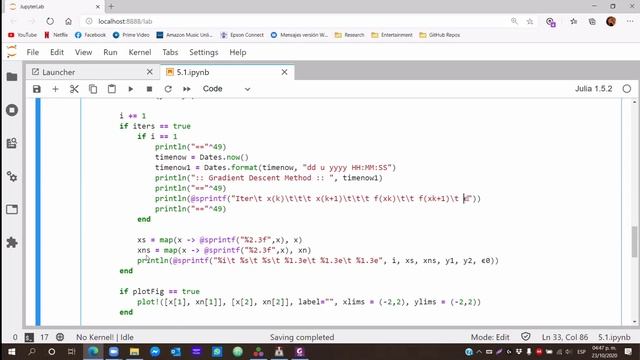
Task: Restart the kernel
Action: (168, 89)
